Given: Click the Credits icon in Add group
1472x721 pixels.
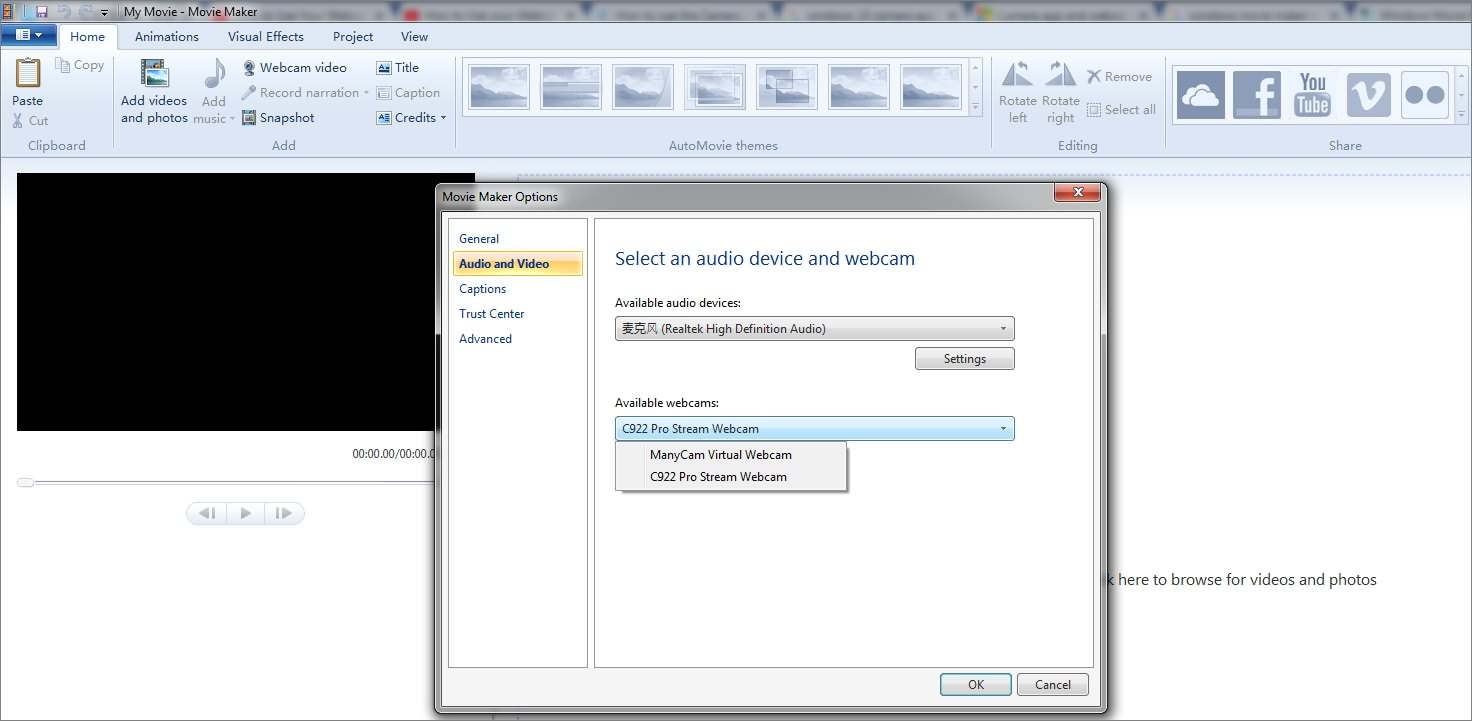Looking at the screenshot, I should point(384,118).
